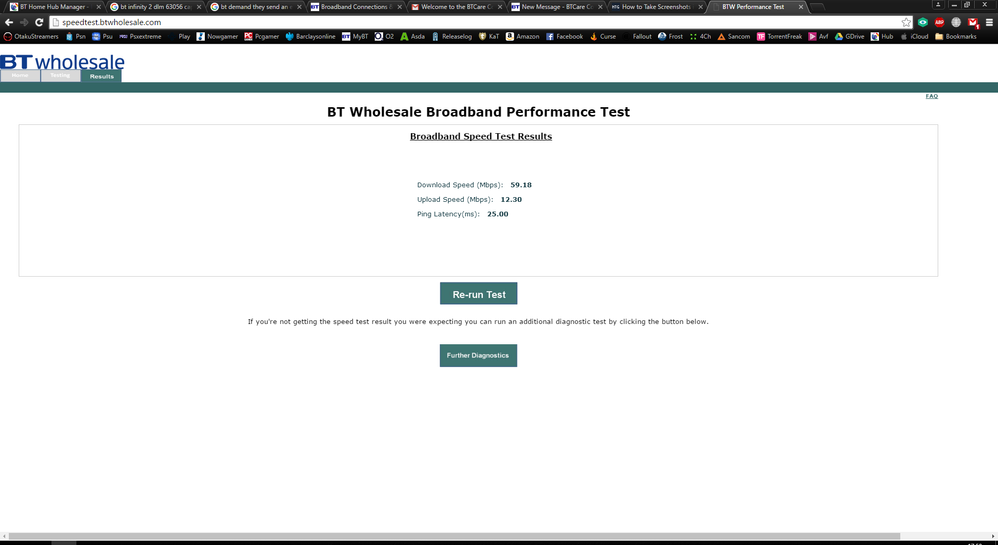This screenshot has width=998, height=545.
Task: Open the Asda bookmark
Action: pos(412,37)
